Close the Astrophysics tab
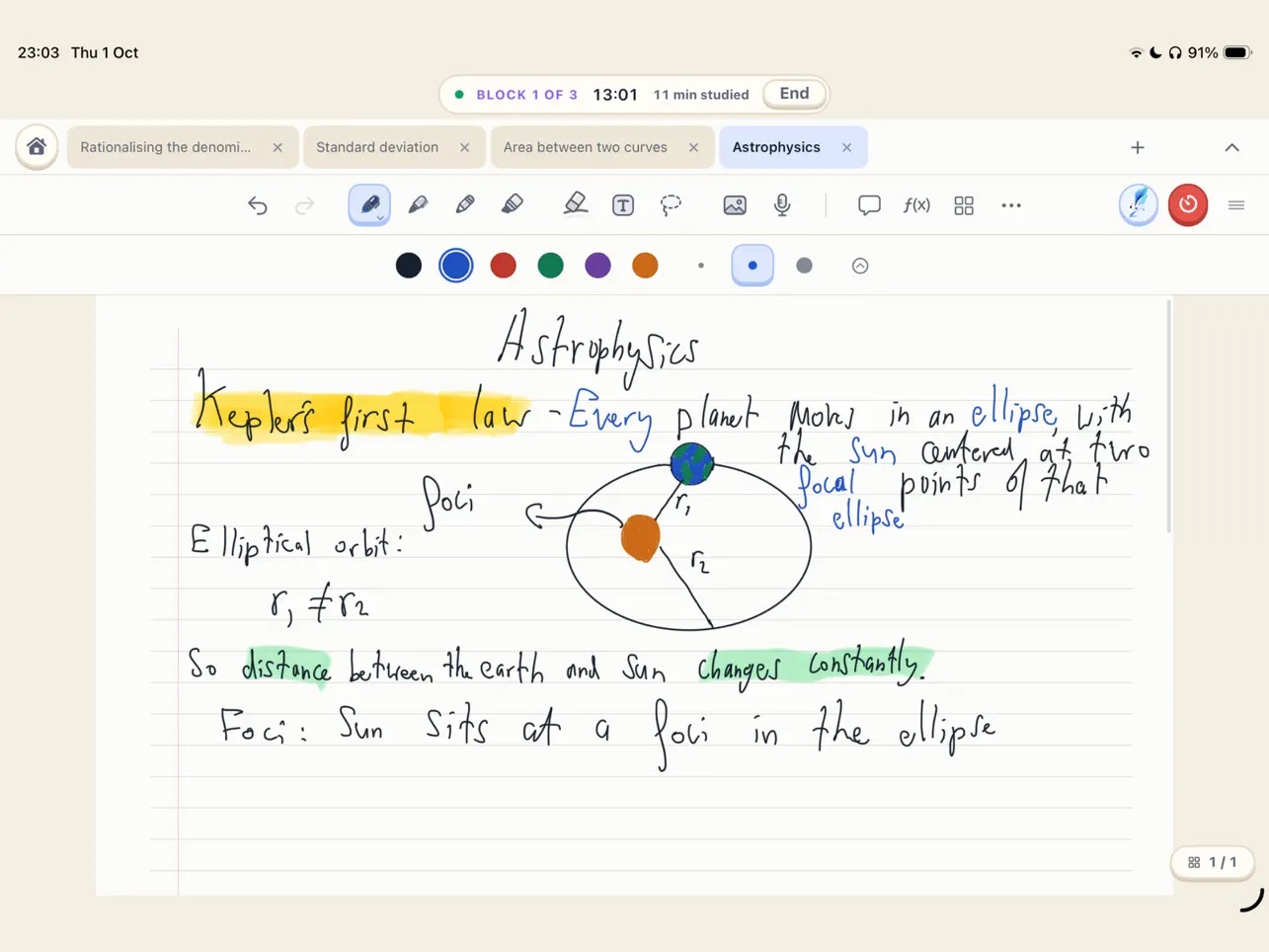1269x952 pixels. [847, 147]
